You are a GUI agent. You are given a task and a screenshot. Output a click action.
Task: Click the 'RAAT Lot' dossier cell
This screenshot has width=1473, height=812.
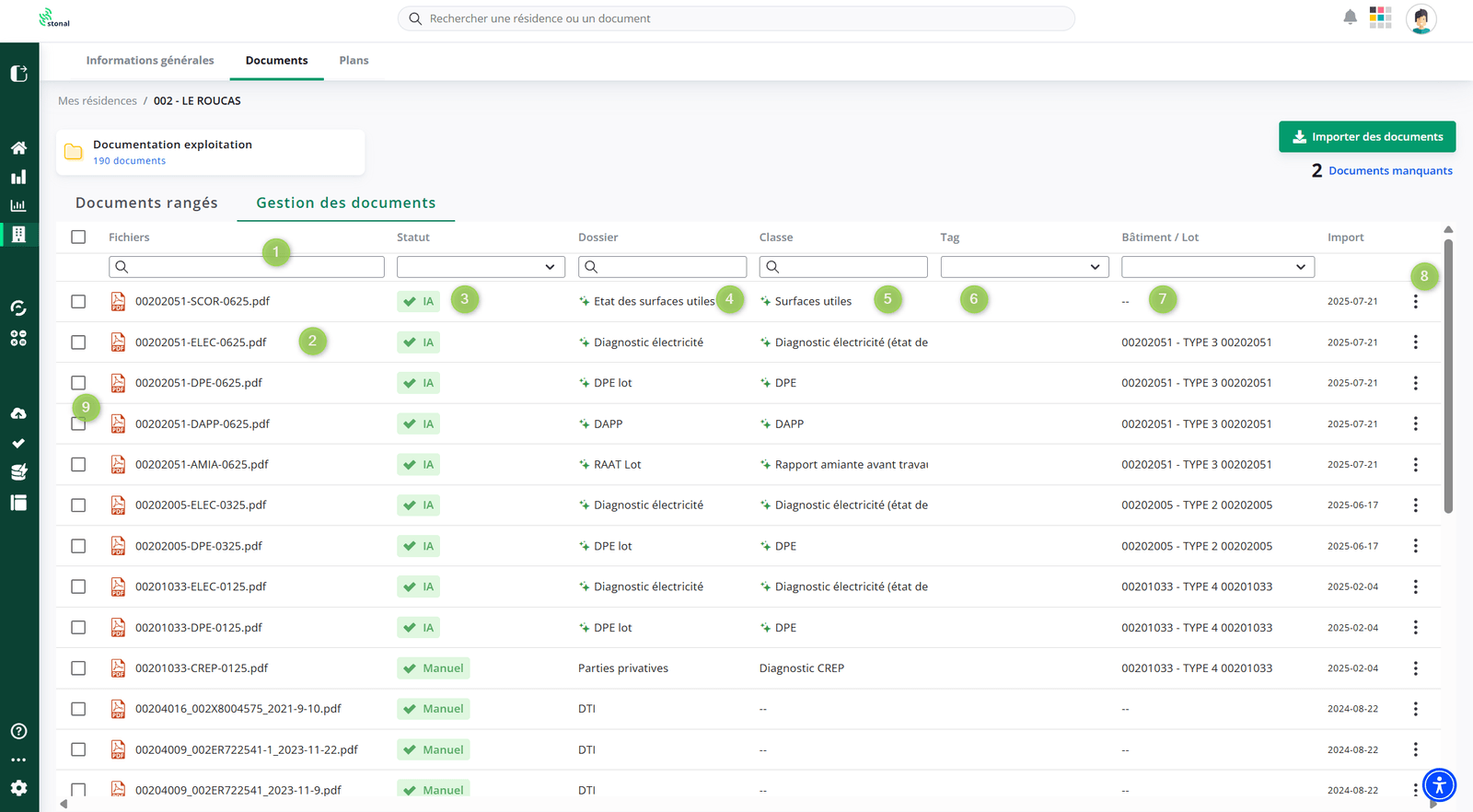click(x=617, y=464)
